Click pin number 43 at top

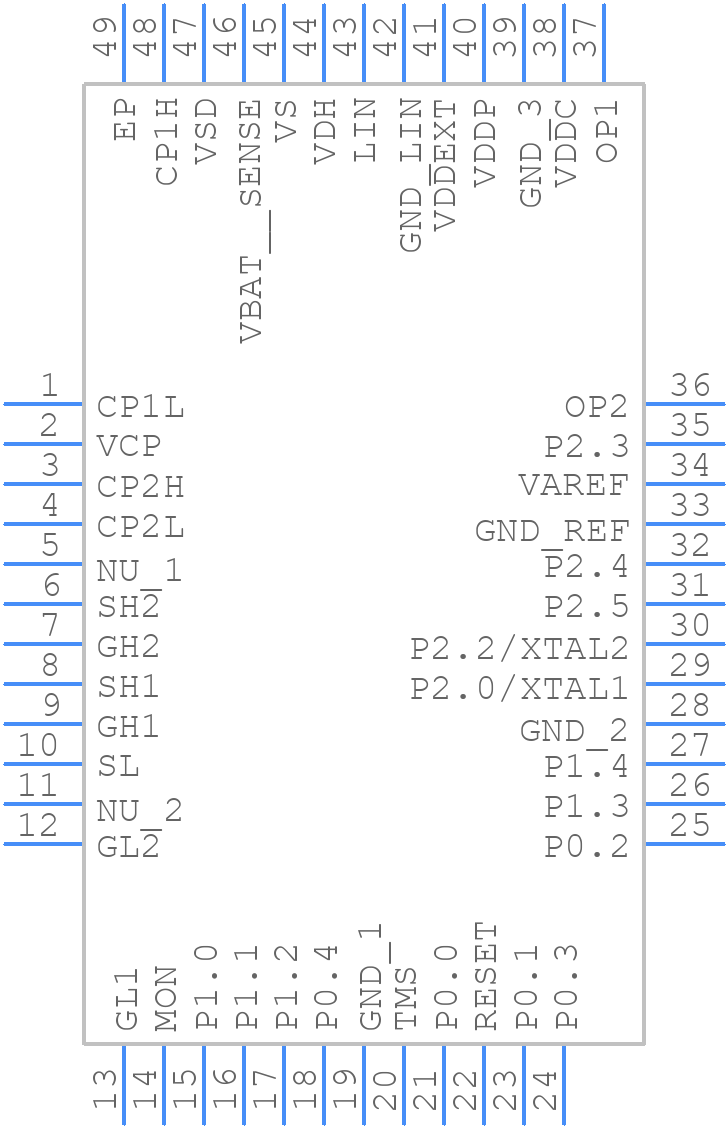[345, 37]
